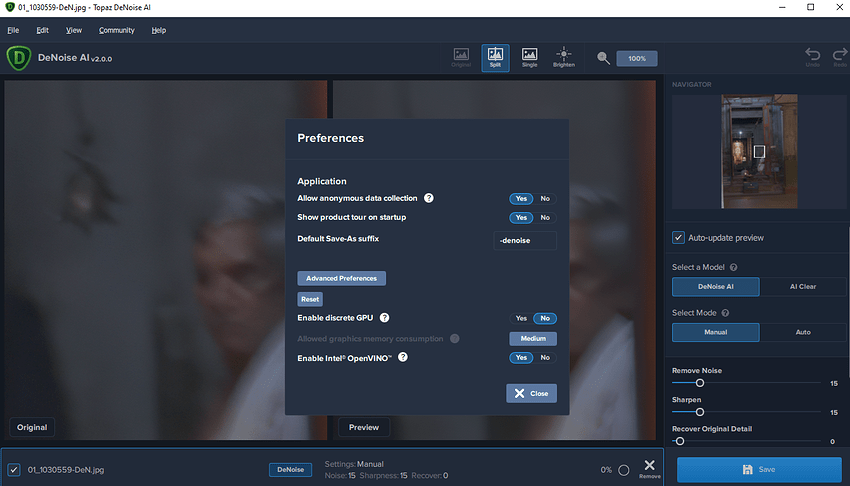Open help for anonymous data collection
Screen dimensions: 850x486
[429, 198]
